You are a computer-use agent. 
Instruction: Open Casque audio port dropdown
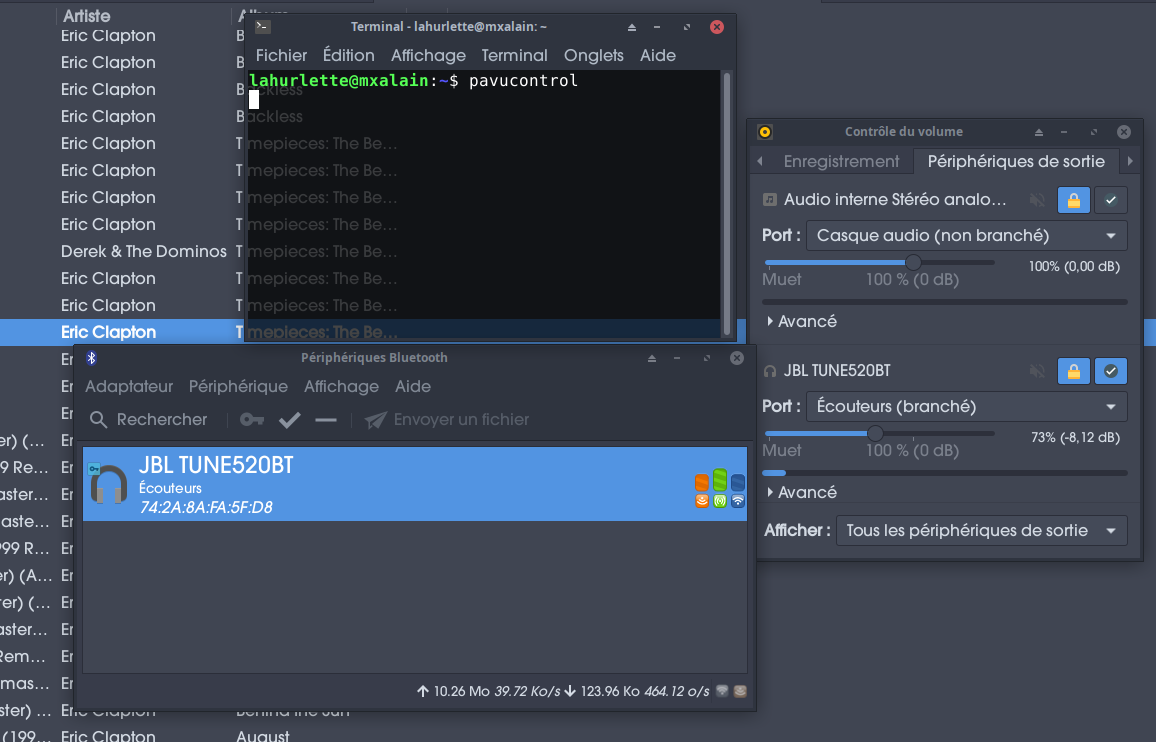[x=967, y=236]
